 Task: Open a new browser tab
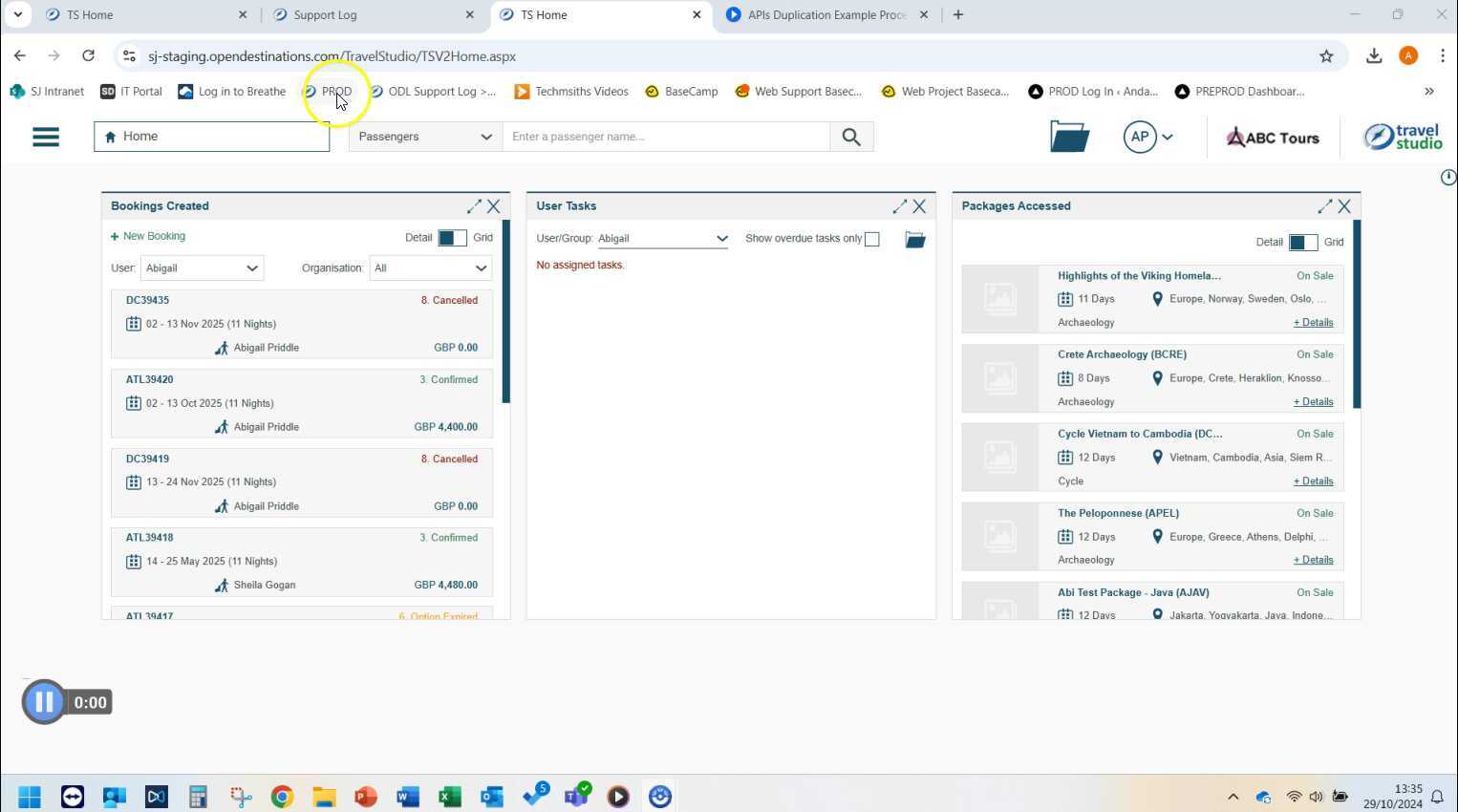pyautogui.click(x=957, y=14)
